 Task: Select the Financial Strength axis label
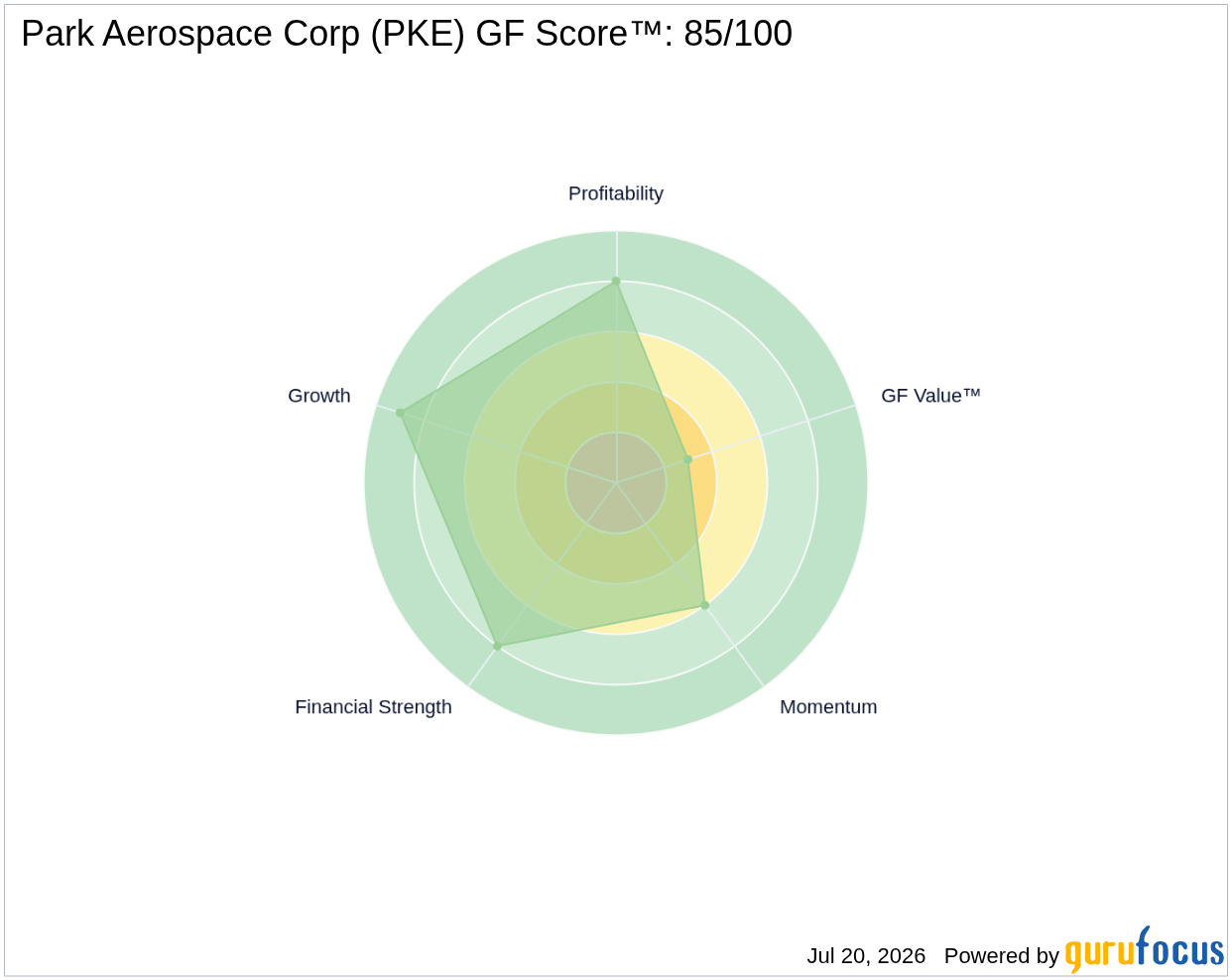pos(373,707)
